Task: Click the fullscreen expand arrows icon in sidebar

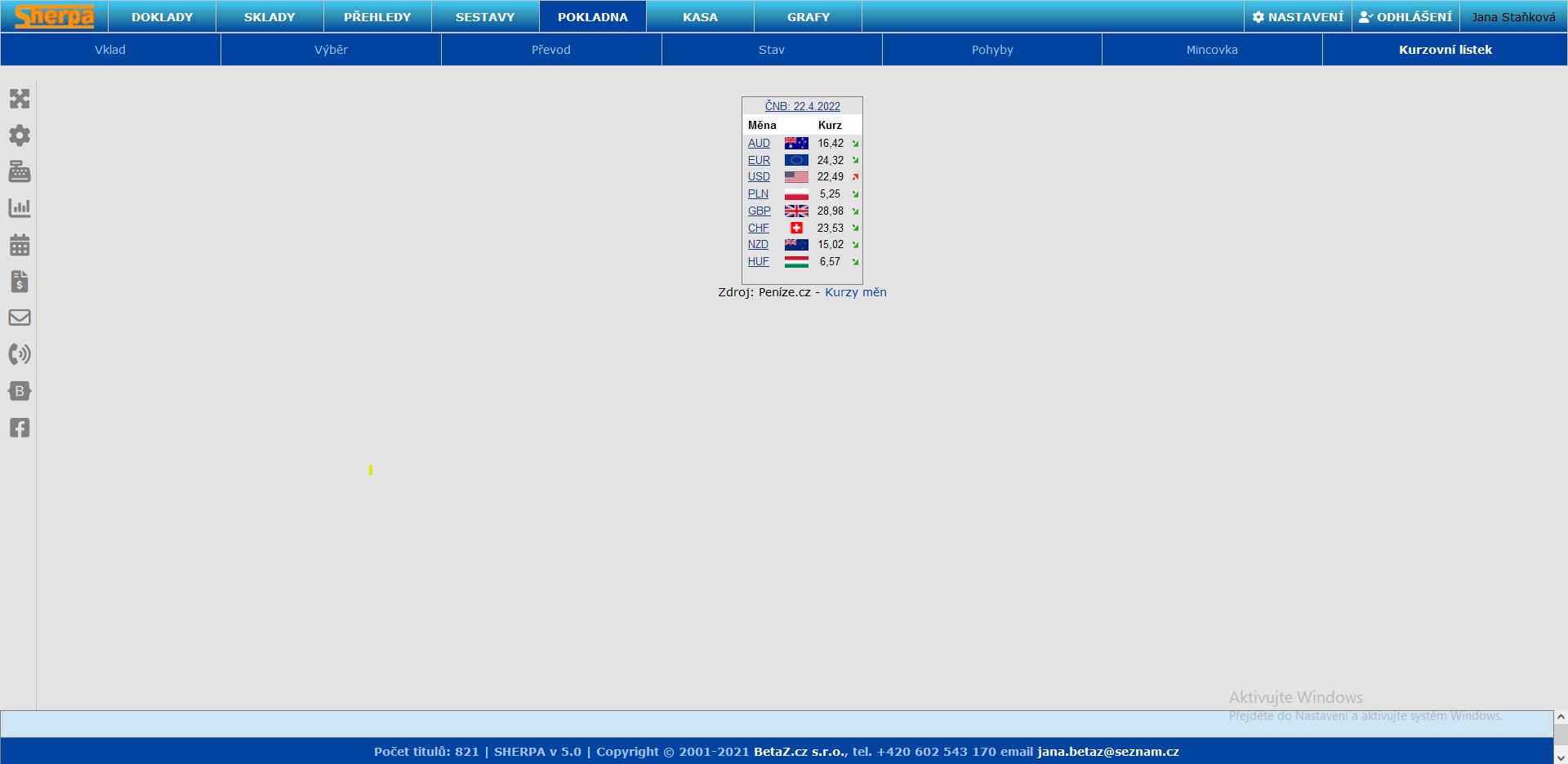Action: coord(20,99)
